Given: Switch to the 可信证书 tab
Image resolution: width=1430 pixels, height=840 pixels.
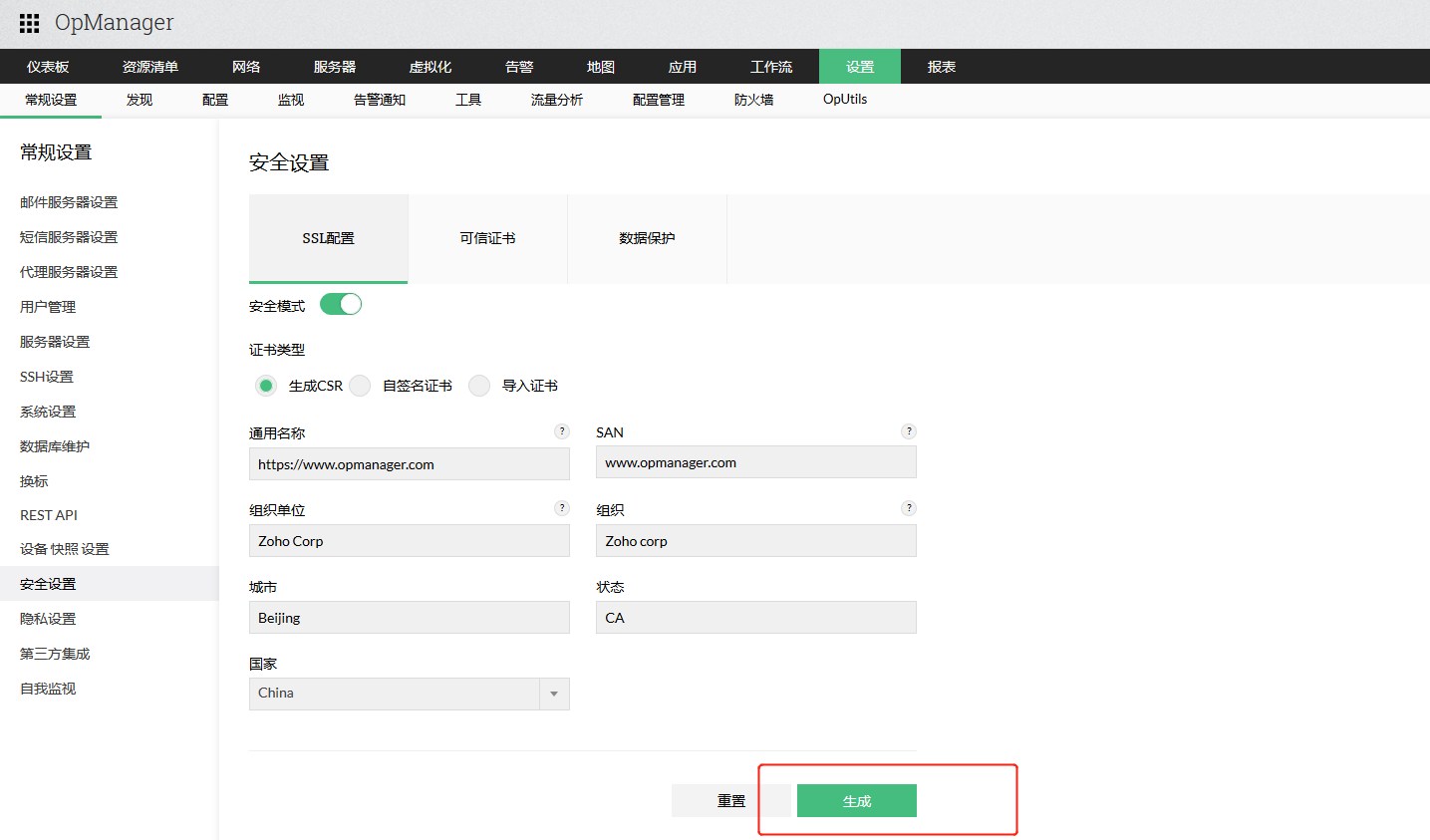Looking at the screenshot, I should coord(487,238).
